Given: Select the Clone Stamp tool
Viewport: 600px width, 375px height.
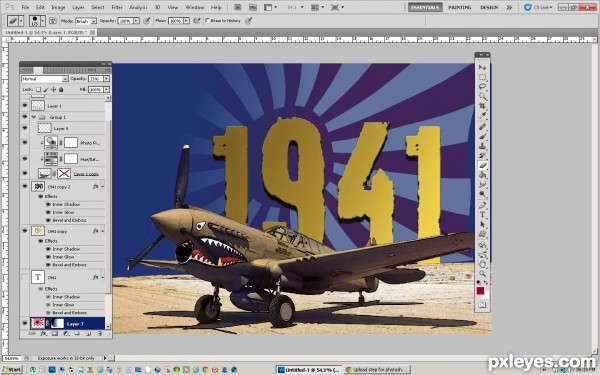Looking at the screenshot, I should point(483,146).
